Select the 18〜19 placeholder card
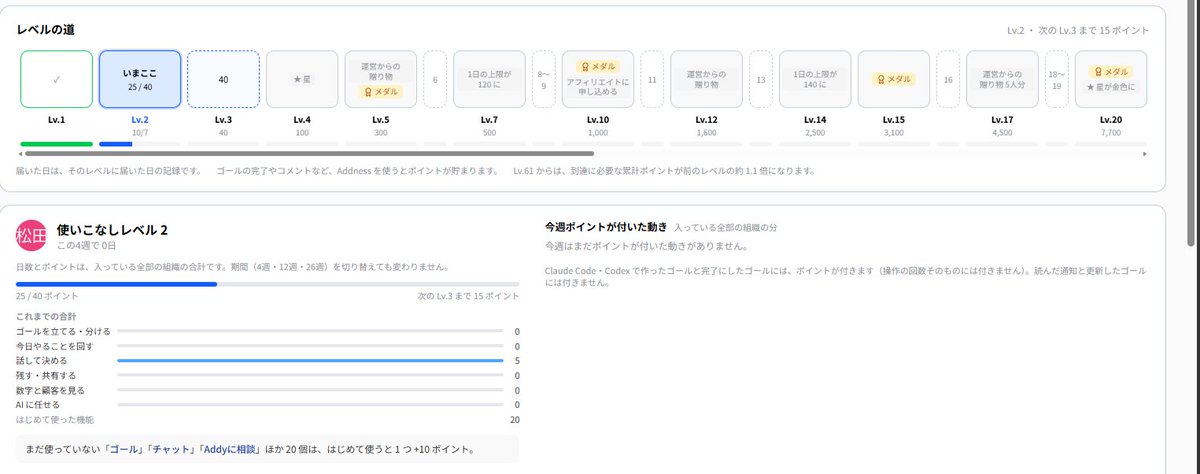1200x474 pixels. (x=1057, y=79)
